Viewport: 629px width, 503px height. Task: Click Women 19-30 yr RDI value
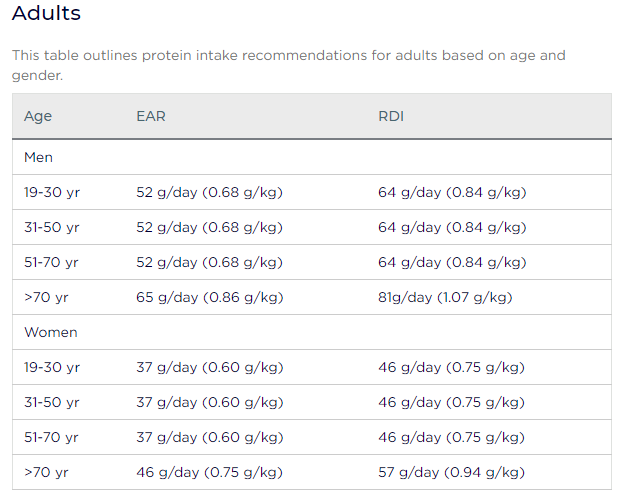coord(451,367)
